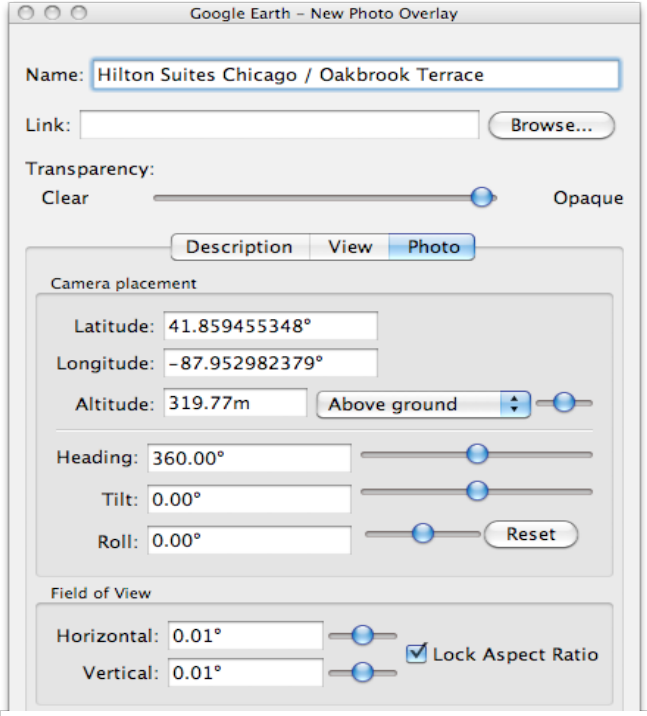The height and width of the screenshot is (716, 647).
Task: Click the Vertical field of view field
Action: (x=246, y=672)
